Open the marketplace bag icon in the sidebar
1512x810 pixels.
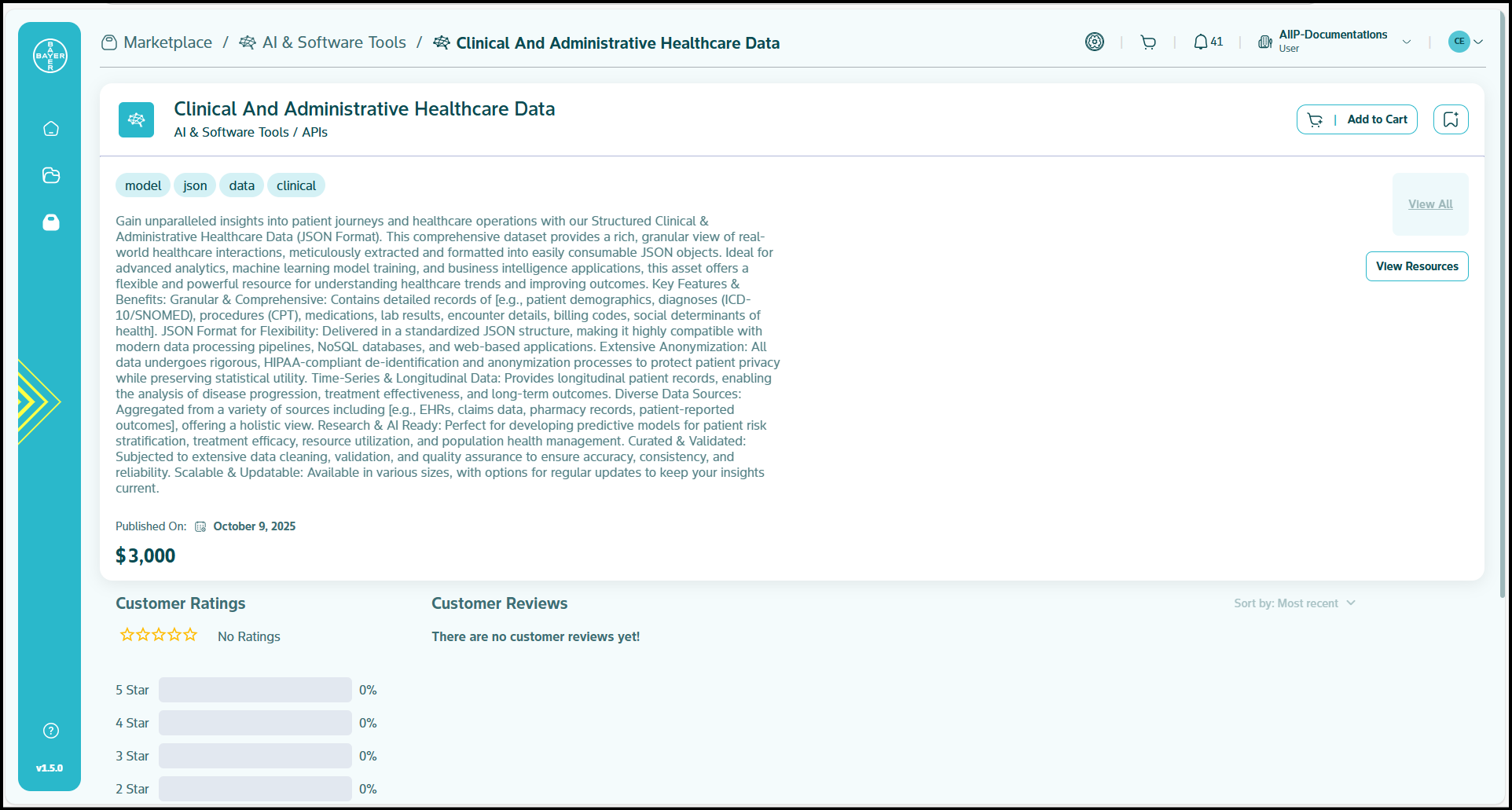(x=51, y=222)
